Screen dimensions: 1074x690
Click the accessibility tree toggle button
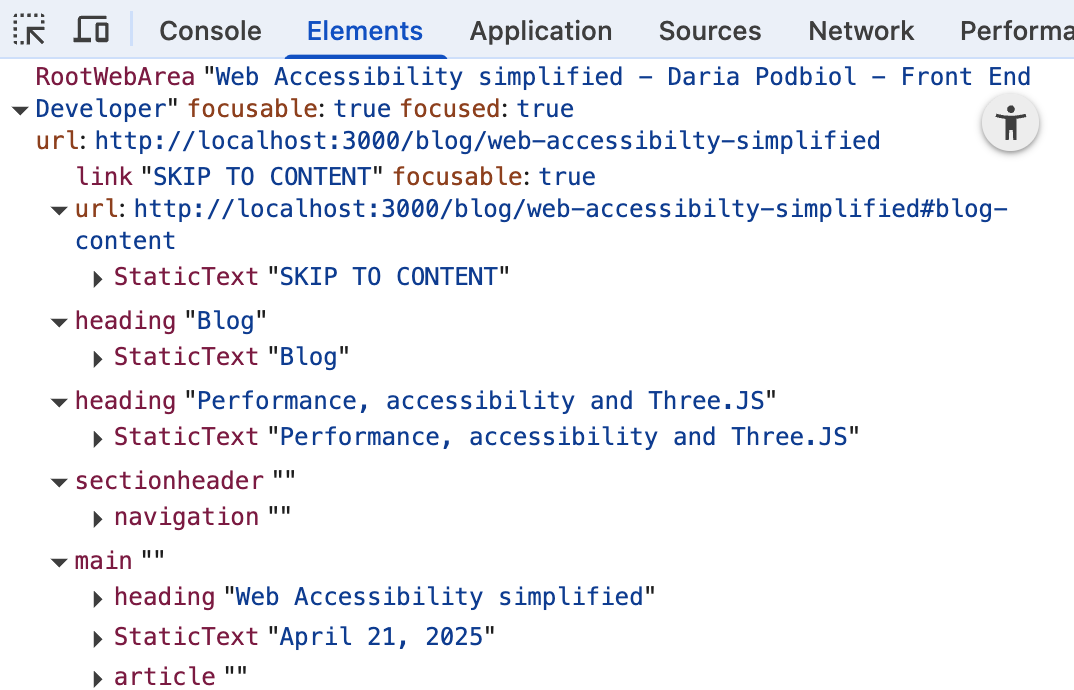(x=1011, y=124)
